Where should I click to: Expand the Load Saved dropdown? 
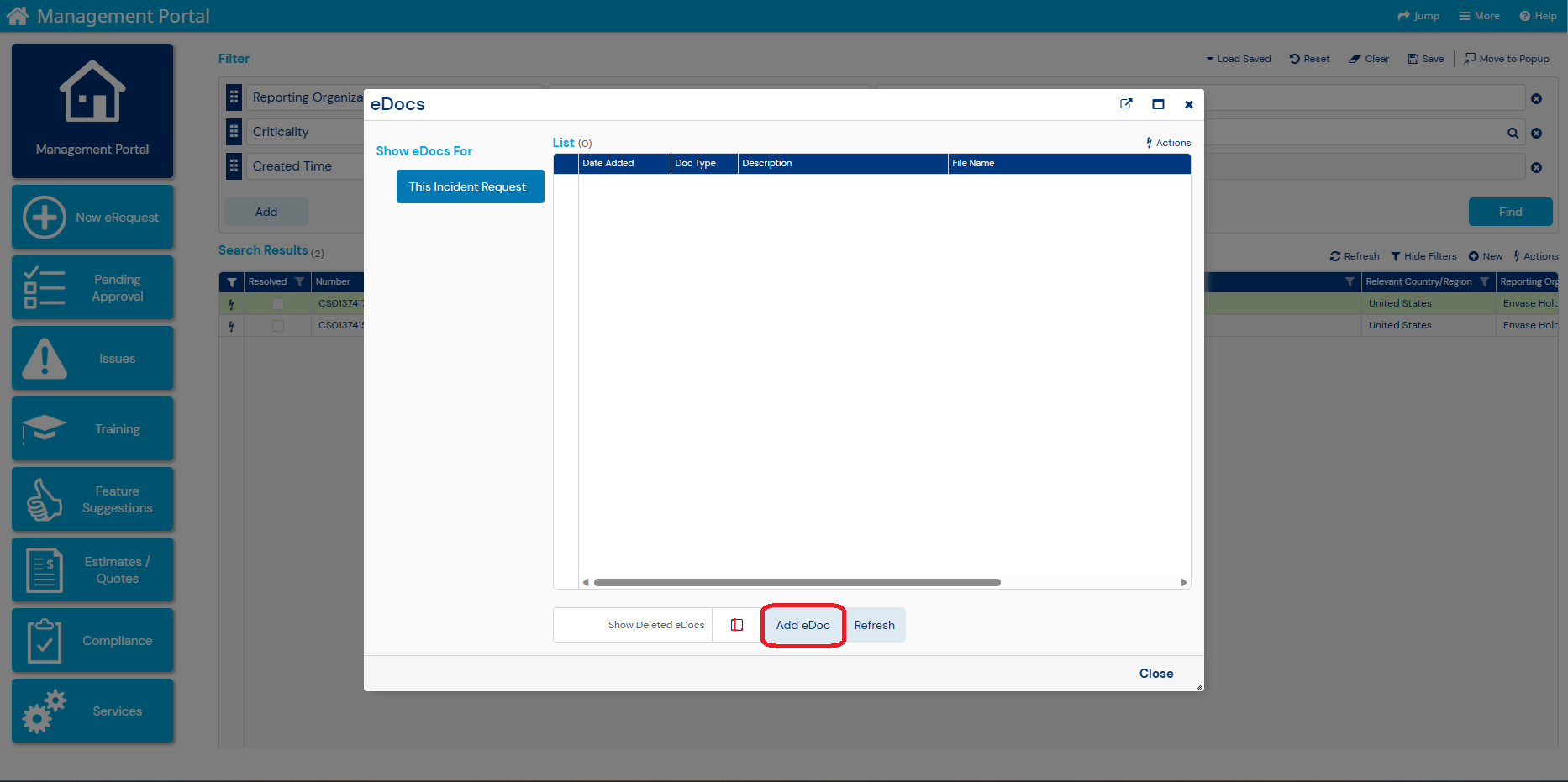[1238, 58]
